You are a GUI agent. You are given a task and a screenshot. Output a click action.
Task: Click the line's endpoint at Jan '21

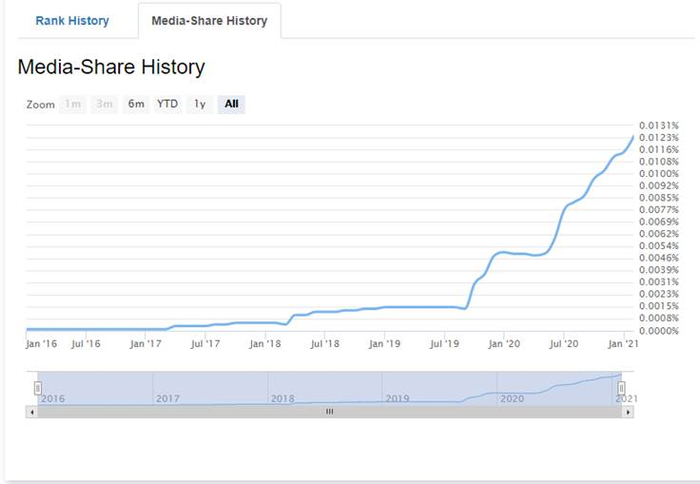[633, 136]
